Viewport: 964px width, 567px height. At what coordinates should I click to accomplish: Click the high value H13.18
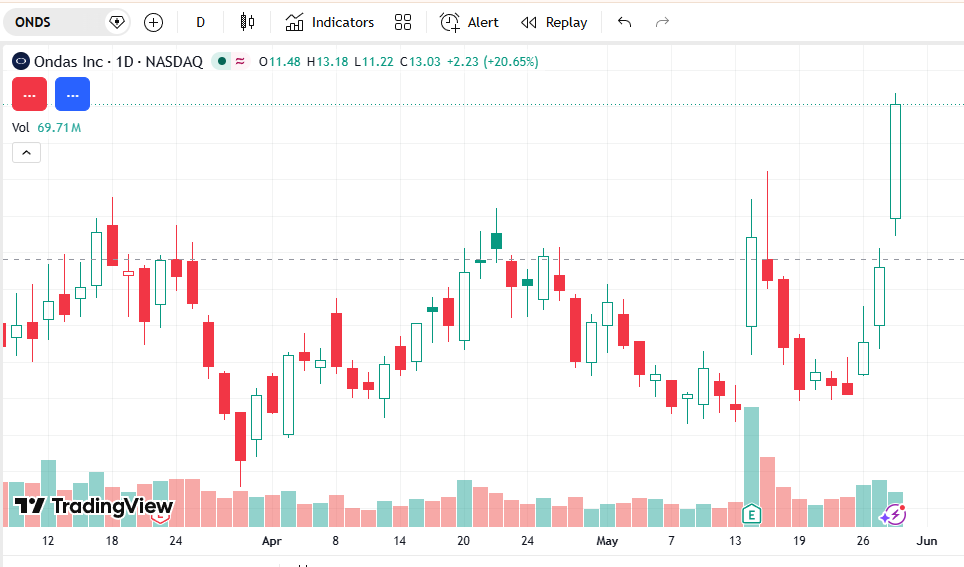pos(328,61)
